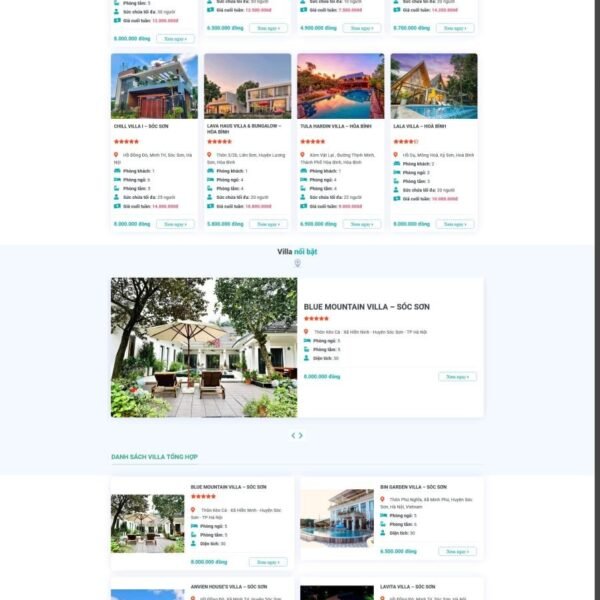The height and width of the screenshot is (600, 600).
Task: Open 'LALA VILLA – HOÀ BÌNH' title link
Action: point(419,126)
